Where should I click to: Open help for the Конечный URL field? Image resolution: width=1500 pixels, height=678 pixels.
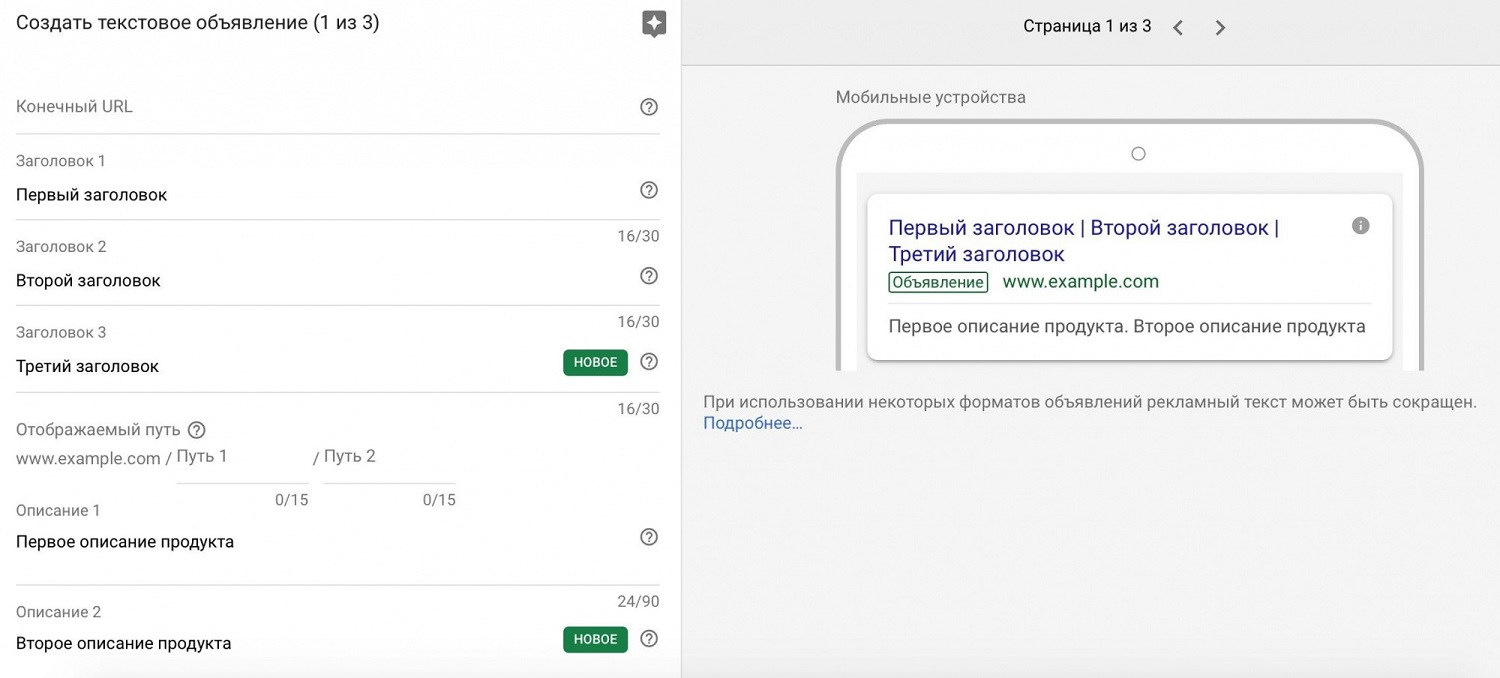(648, 106)
